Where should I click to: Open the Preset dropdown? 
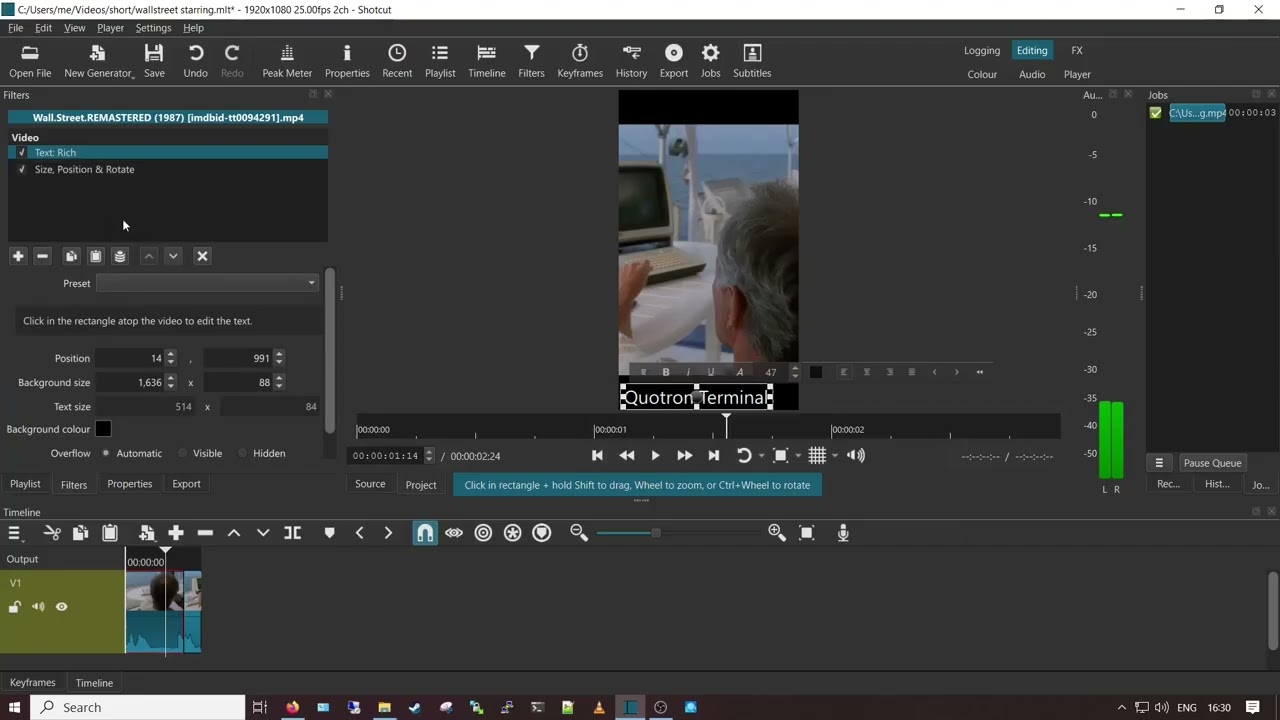click(207, 283)
